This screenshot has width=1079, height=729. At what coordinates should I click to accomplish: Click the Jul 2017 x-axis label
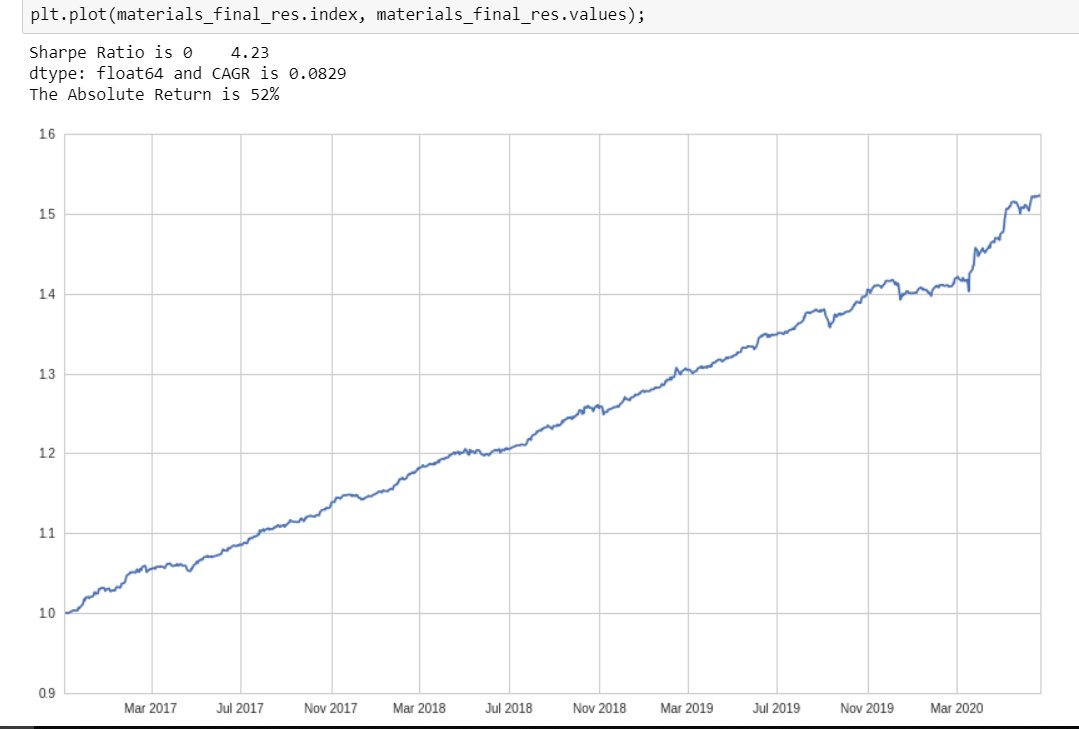pyautogui.click(x=239, y=707)
